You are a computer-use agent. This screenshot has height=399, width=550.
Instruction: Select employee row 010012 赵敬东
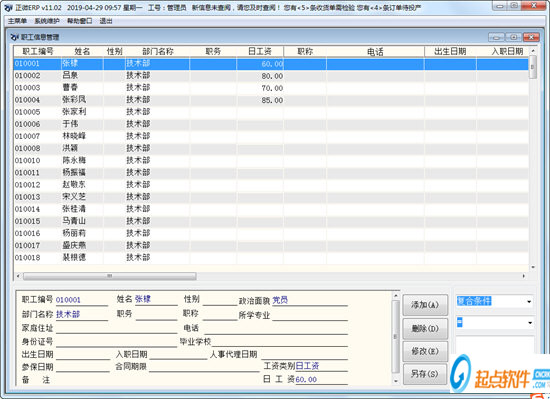pyautogui.click(x=271, y=185)
